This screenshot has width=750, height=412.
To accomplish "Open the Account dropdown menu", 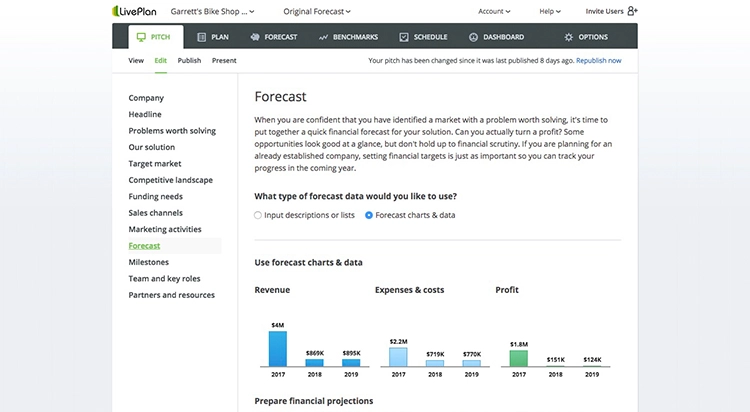I will pyautogui.click(x=495, y=11).
